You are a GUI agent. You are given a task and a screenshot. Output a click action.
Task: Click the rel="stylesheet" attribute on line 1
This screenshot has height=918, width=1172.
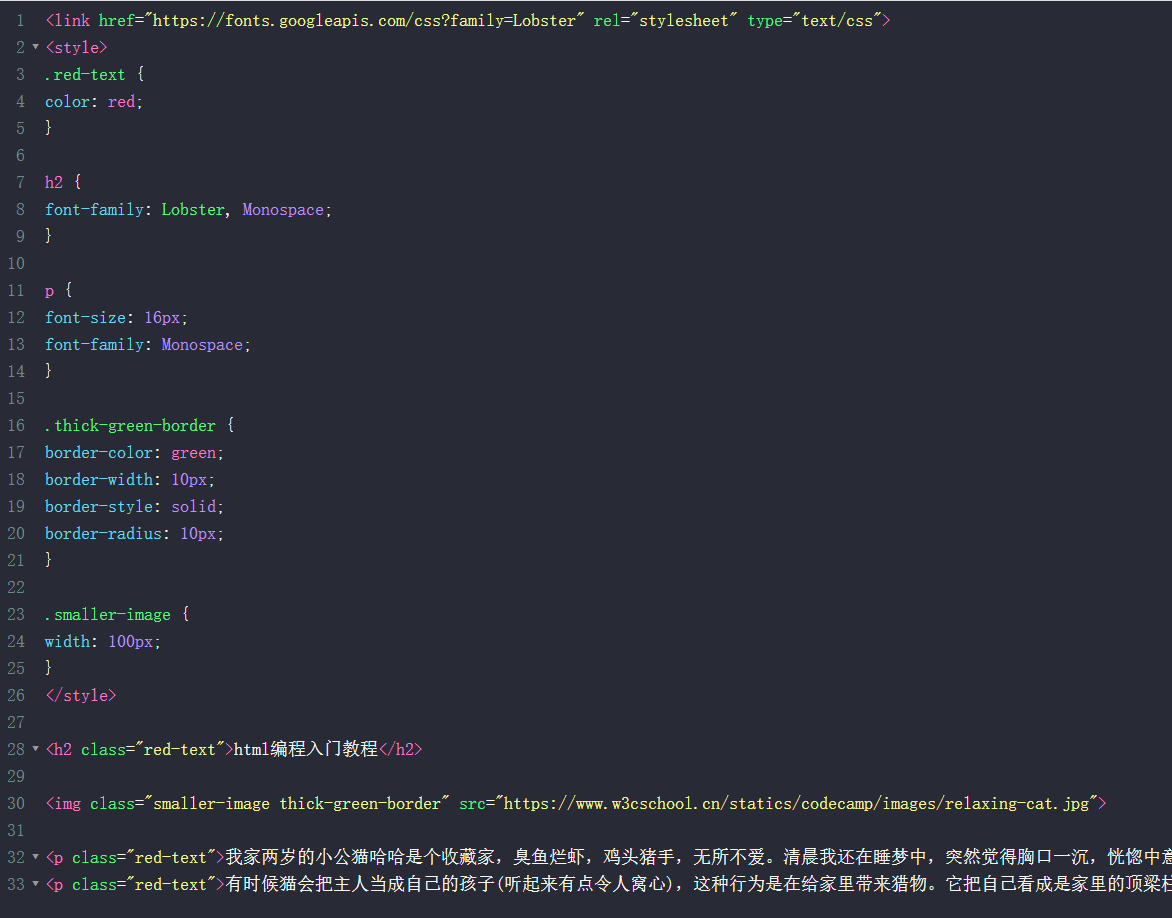click(666, 20)
